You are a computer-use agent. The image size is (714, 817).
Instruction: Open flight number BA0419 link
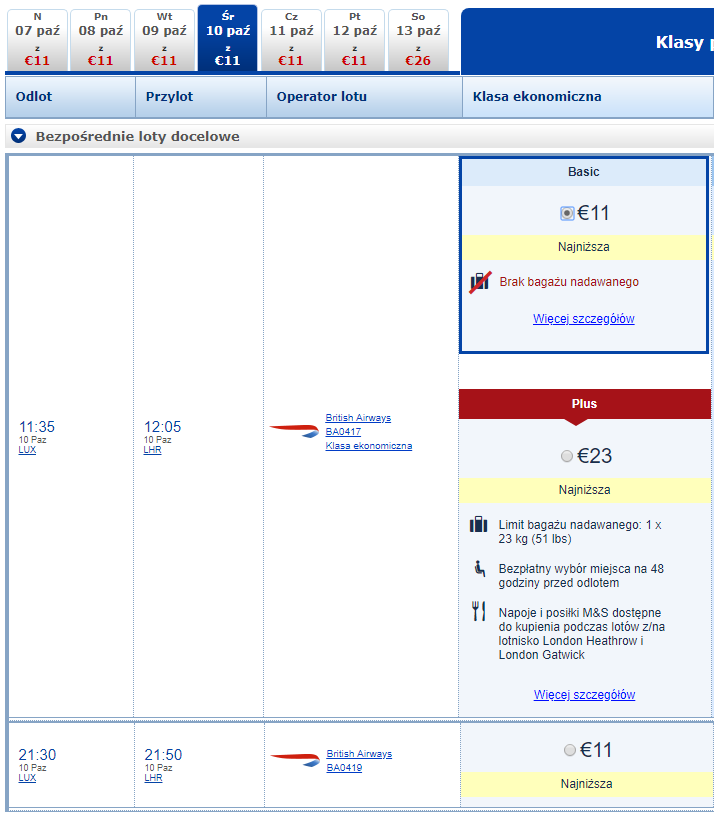pyautogui.click(x=344, y=768)
